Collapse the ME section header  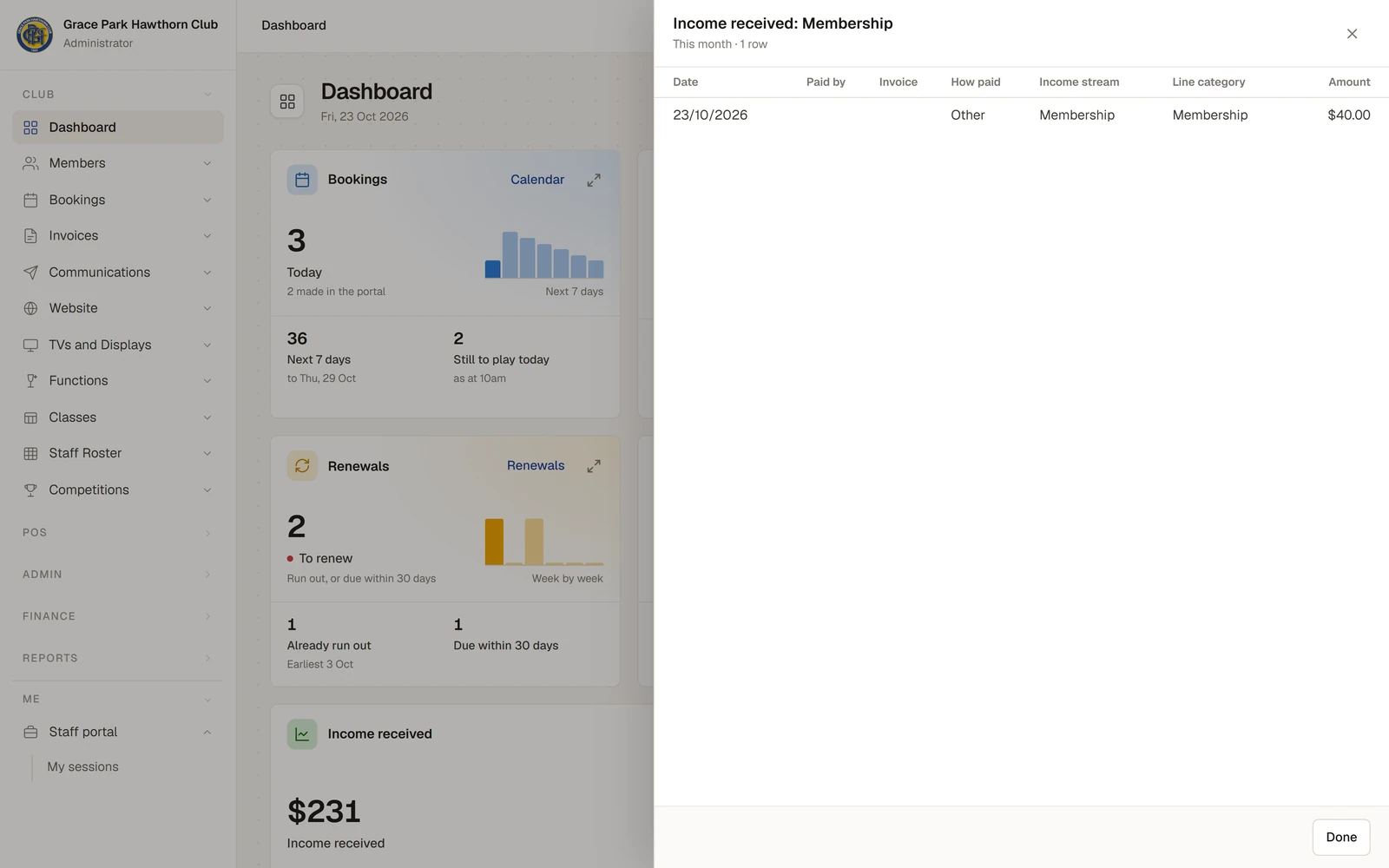tap(118, 699)
